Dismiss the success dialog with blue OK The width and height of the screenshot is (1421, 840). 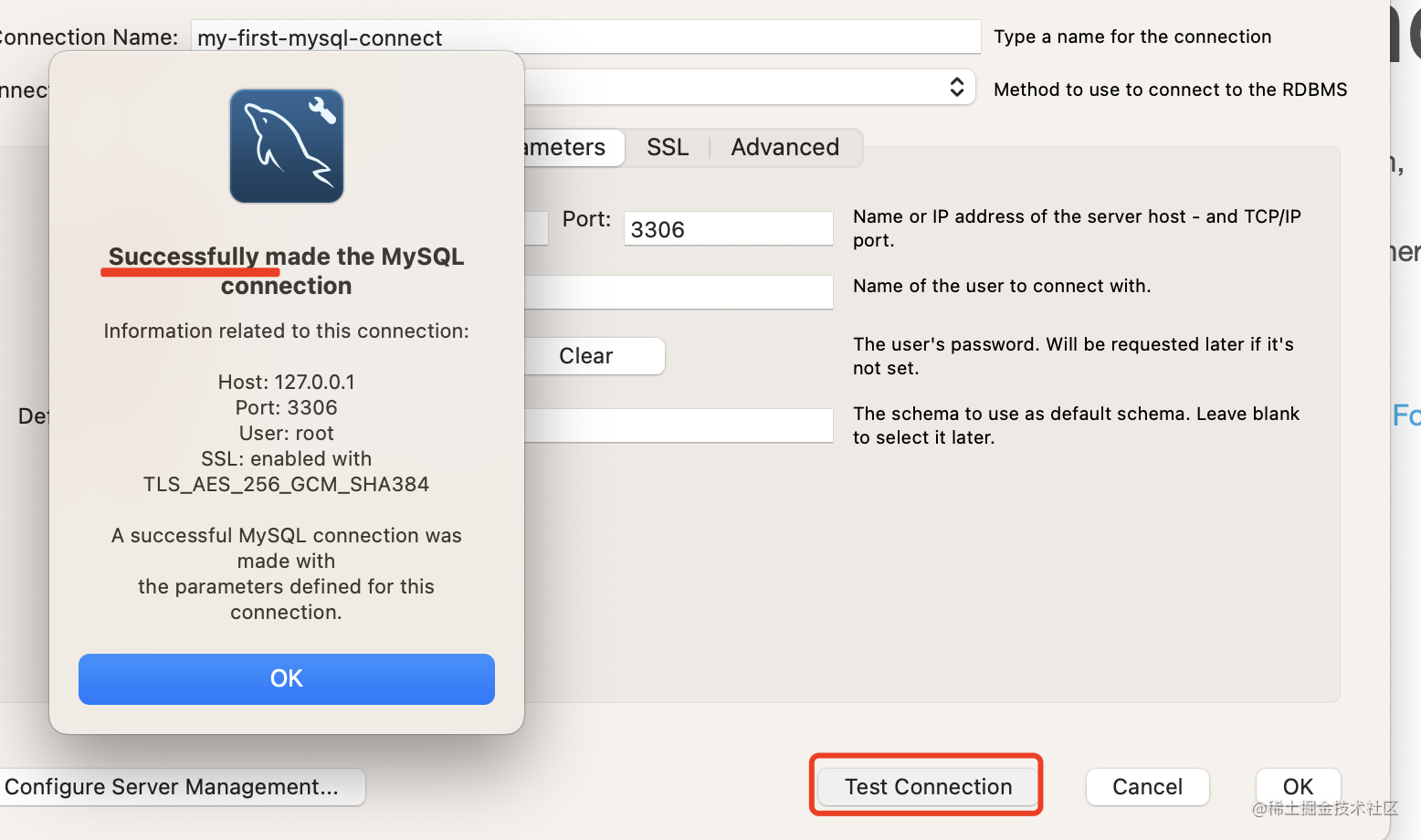tap(287, 678)
